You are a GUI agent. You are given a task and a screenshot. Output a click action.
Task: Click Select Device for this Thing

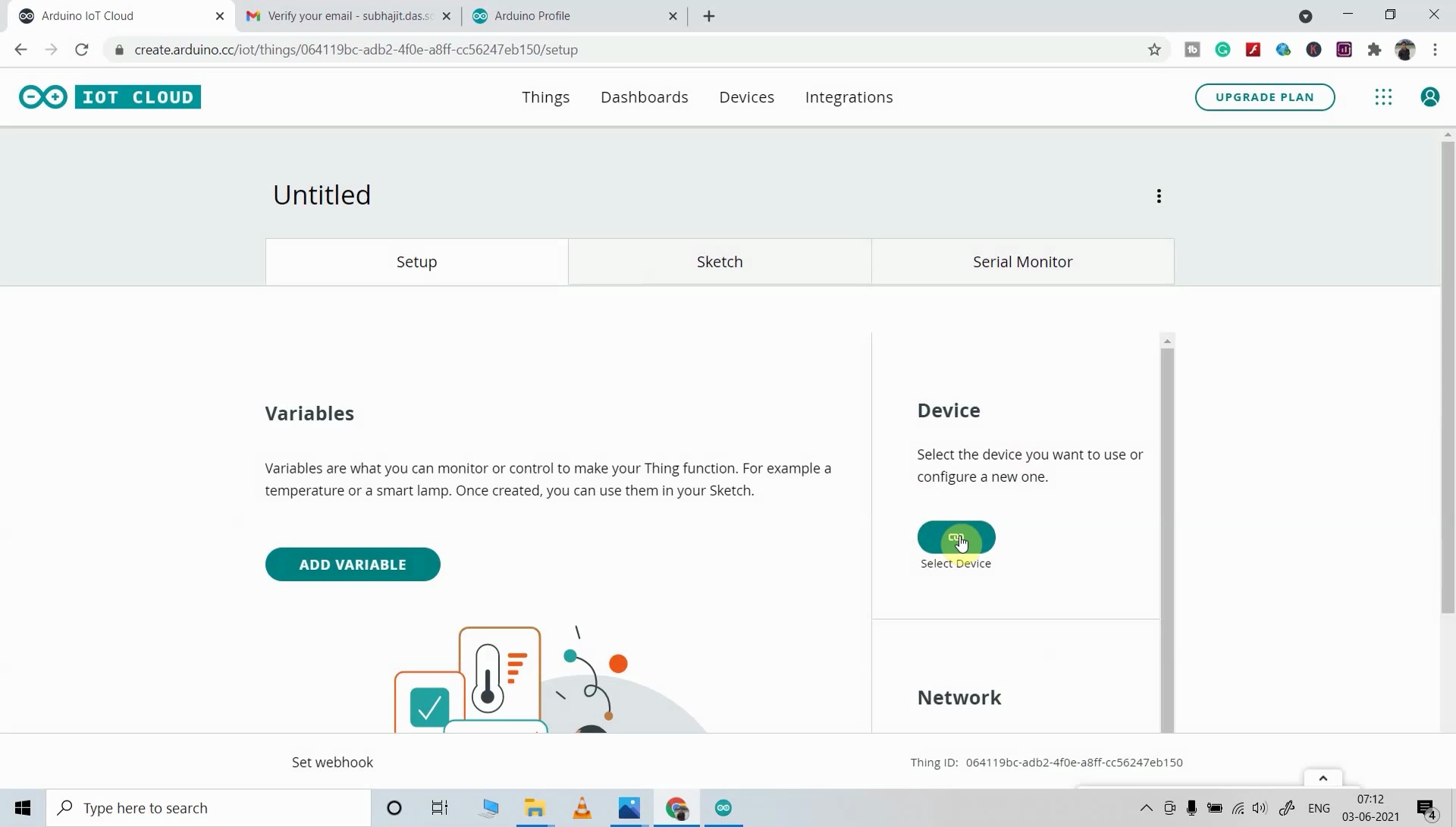click(x=956, y=538)
